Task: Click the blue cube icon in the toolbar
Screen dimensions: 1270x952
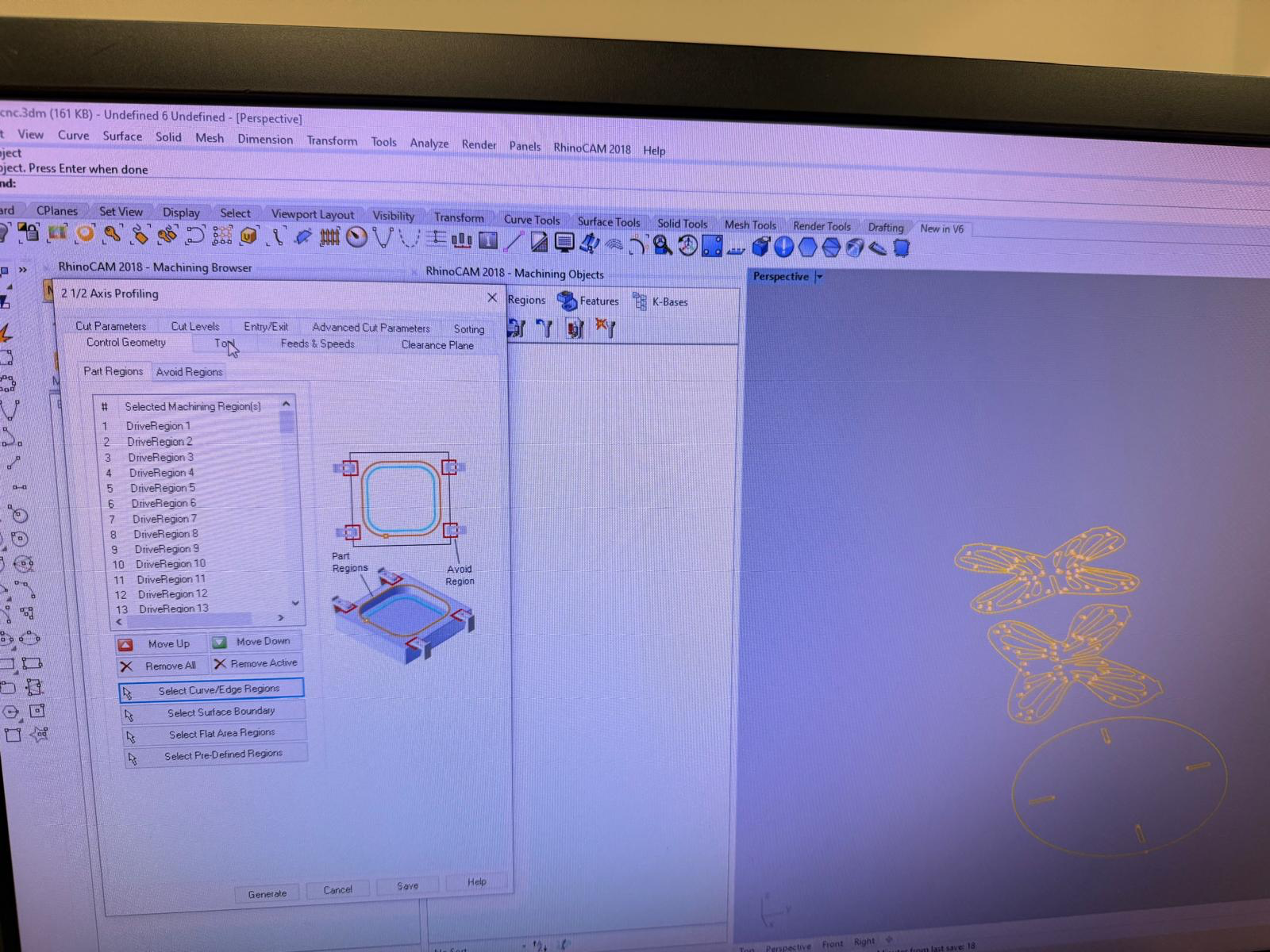Action: pyautogui.click(x=760, y=247)
